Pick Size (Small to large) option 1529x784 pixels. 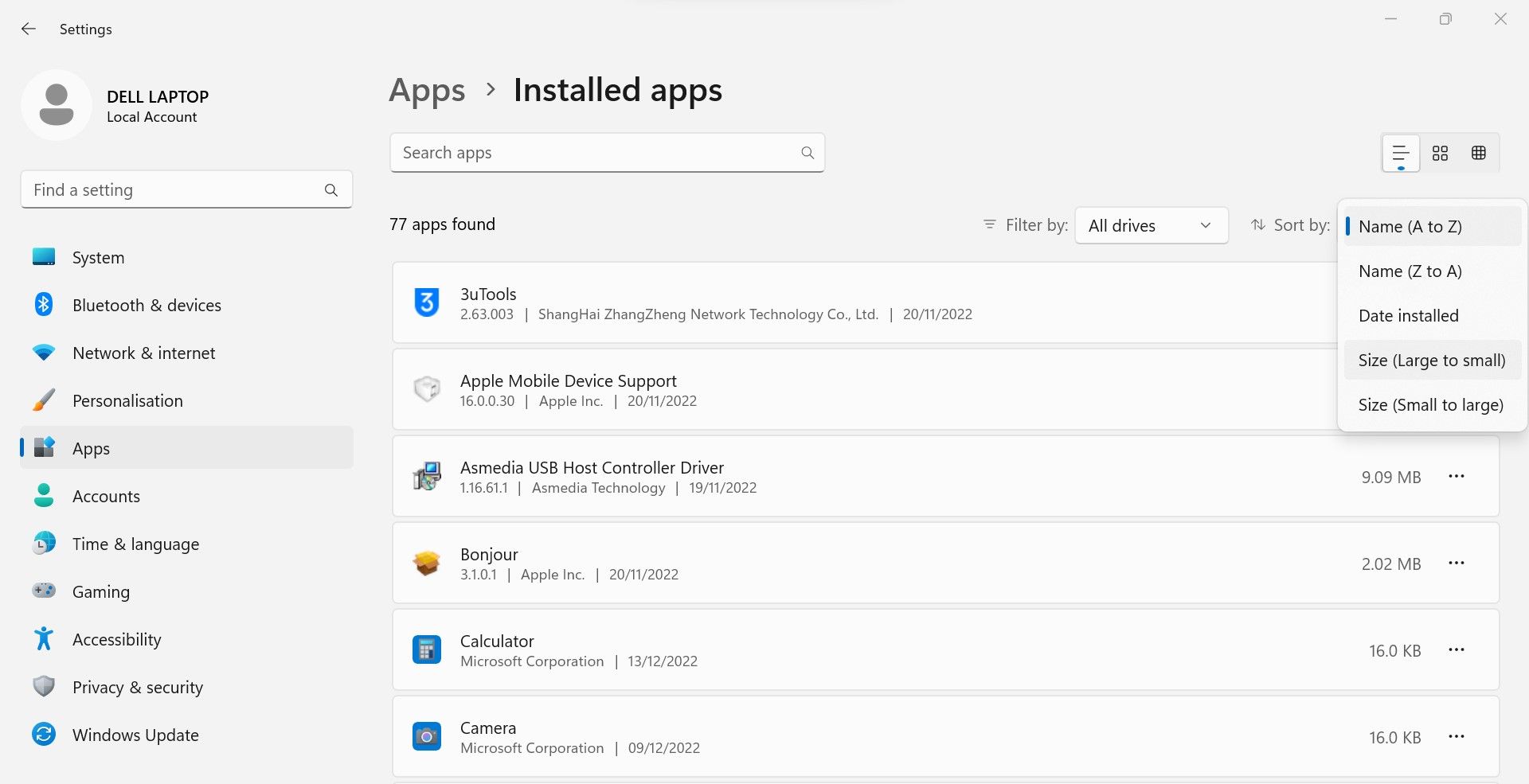point(1430,405)
